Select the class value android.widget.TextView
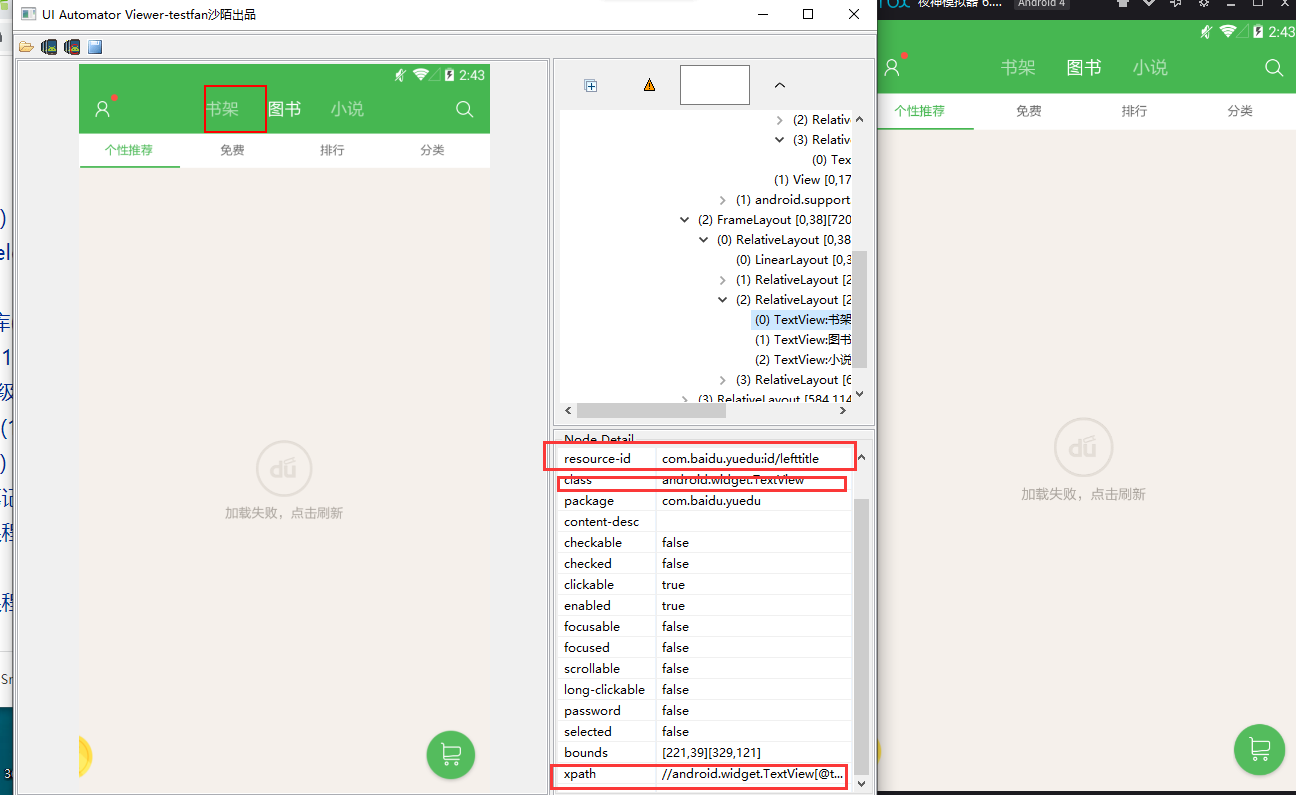1296x795 pixels. 733,480
